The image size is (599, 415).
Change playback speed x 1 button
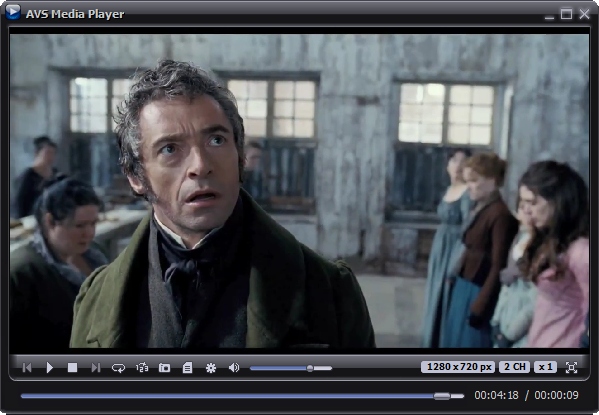(x=546, y=367)
